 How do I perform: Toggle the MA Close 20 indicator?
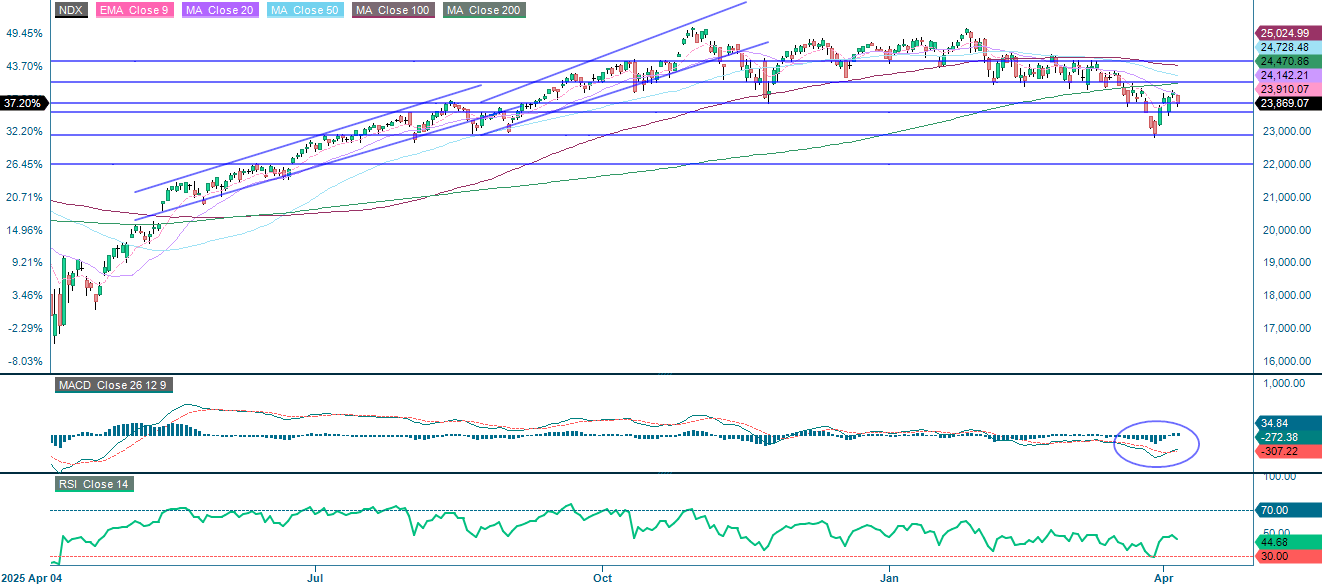[221, 11]
